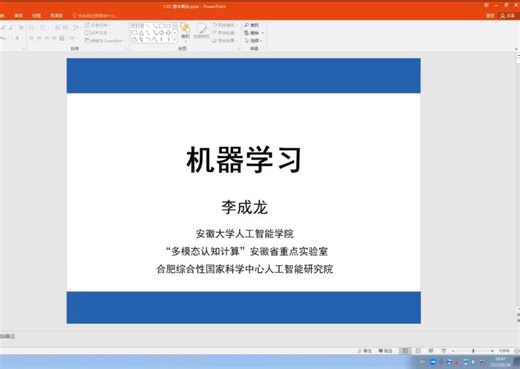Open Convert to SmartArt dropdown
Screen dimensions: 520x369
(105, 41)
